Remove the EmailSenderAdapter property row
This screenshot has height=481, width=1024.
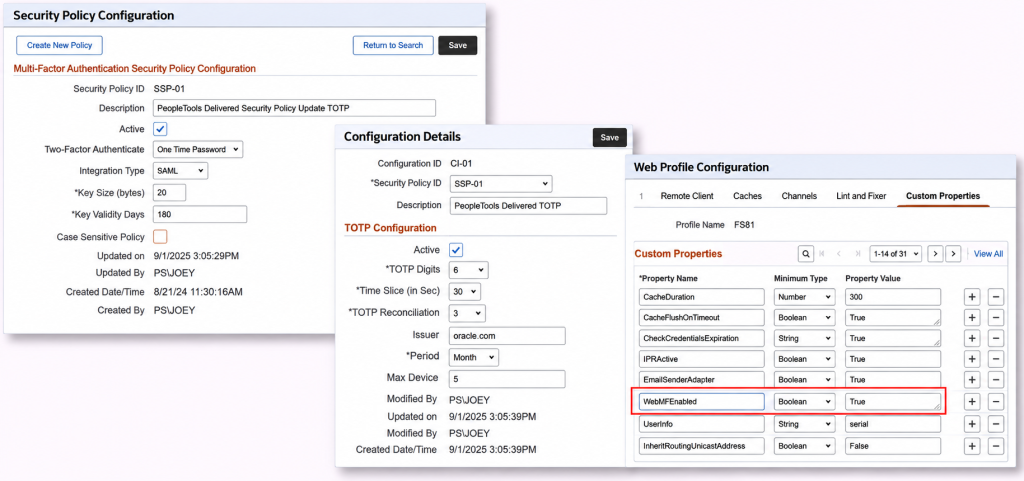point(995,380)
